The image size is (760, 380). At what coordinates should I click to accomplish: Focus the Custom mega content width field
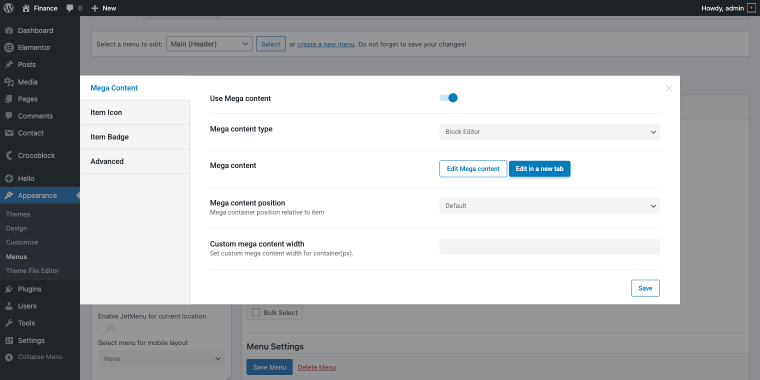[x=549, y=247]
